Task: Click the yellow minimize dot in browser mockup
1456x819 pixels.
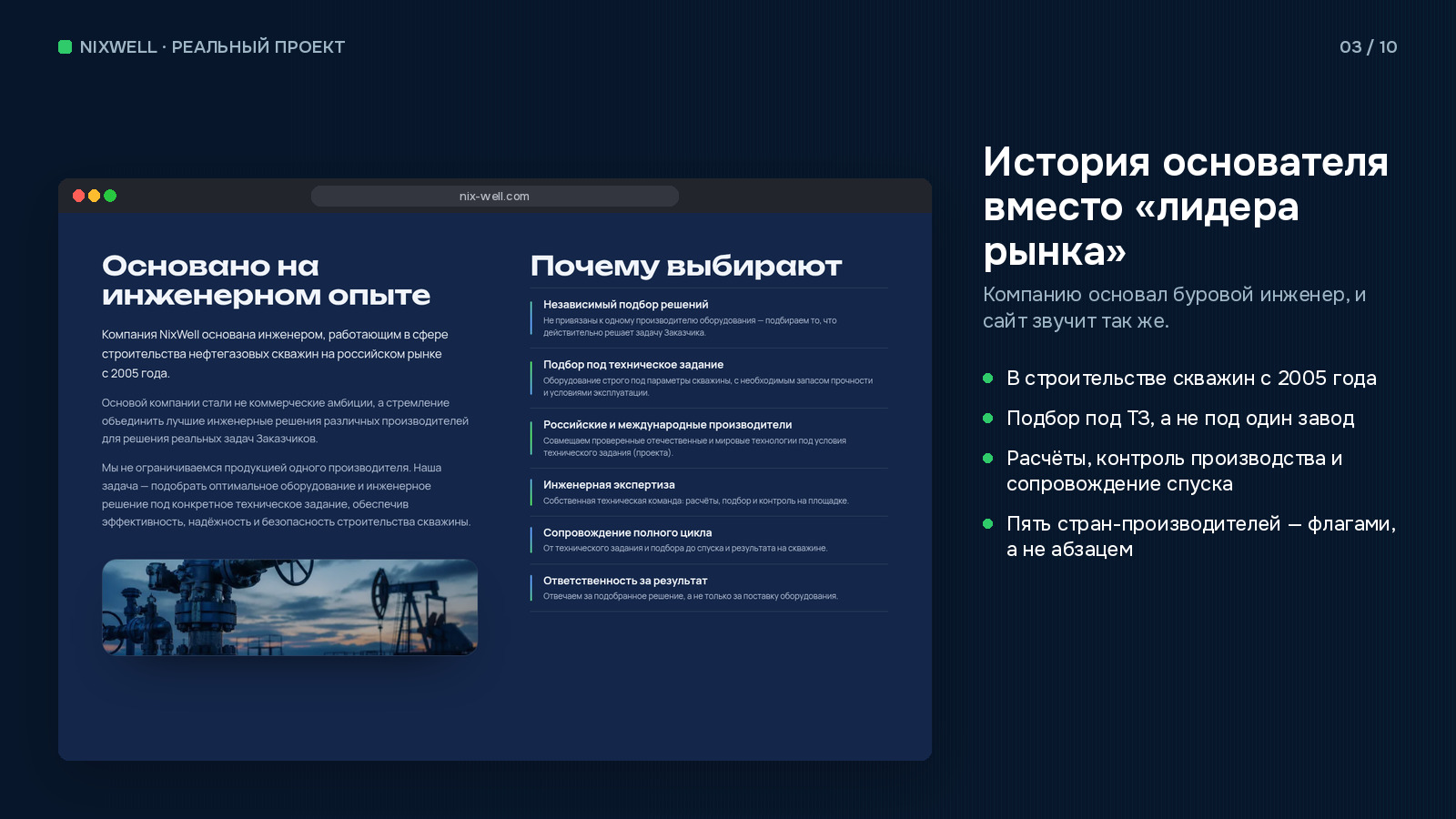Action: 95,196
